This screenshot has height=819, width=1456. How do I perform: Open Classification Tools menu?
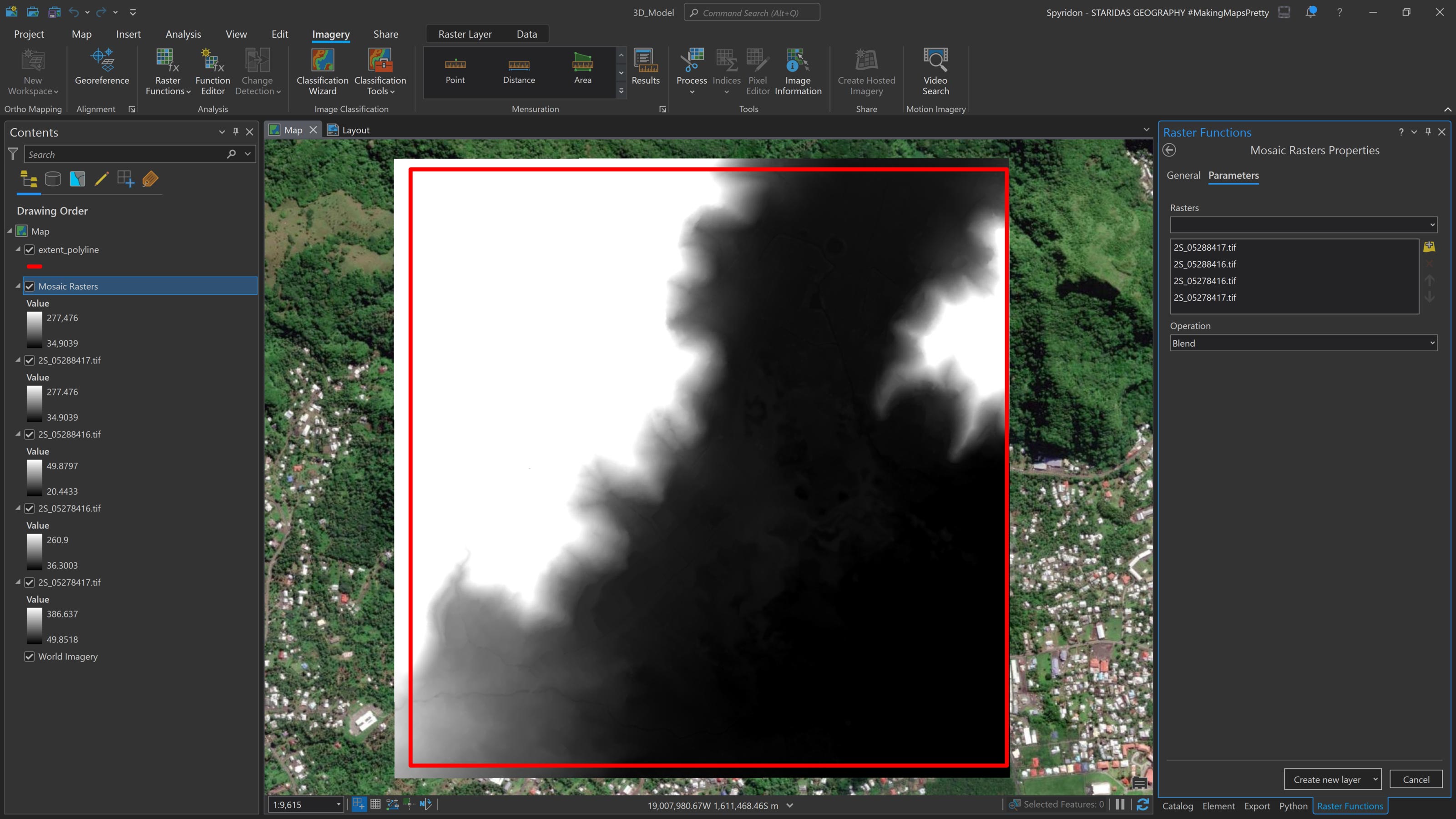click(380, 72)
